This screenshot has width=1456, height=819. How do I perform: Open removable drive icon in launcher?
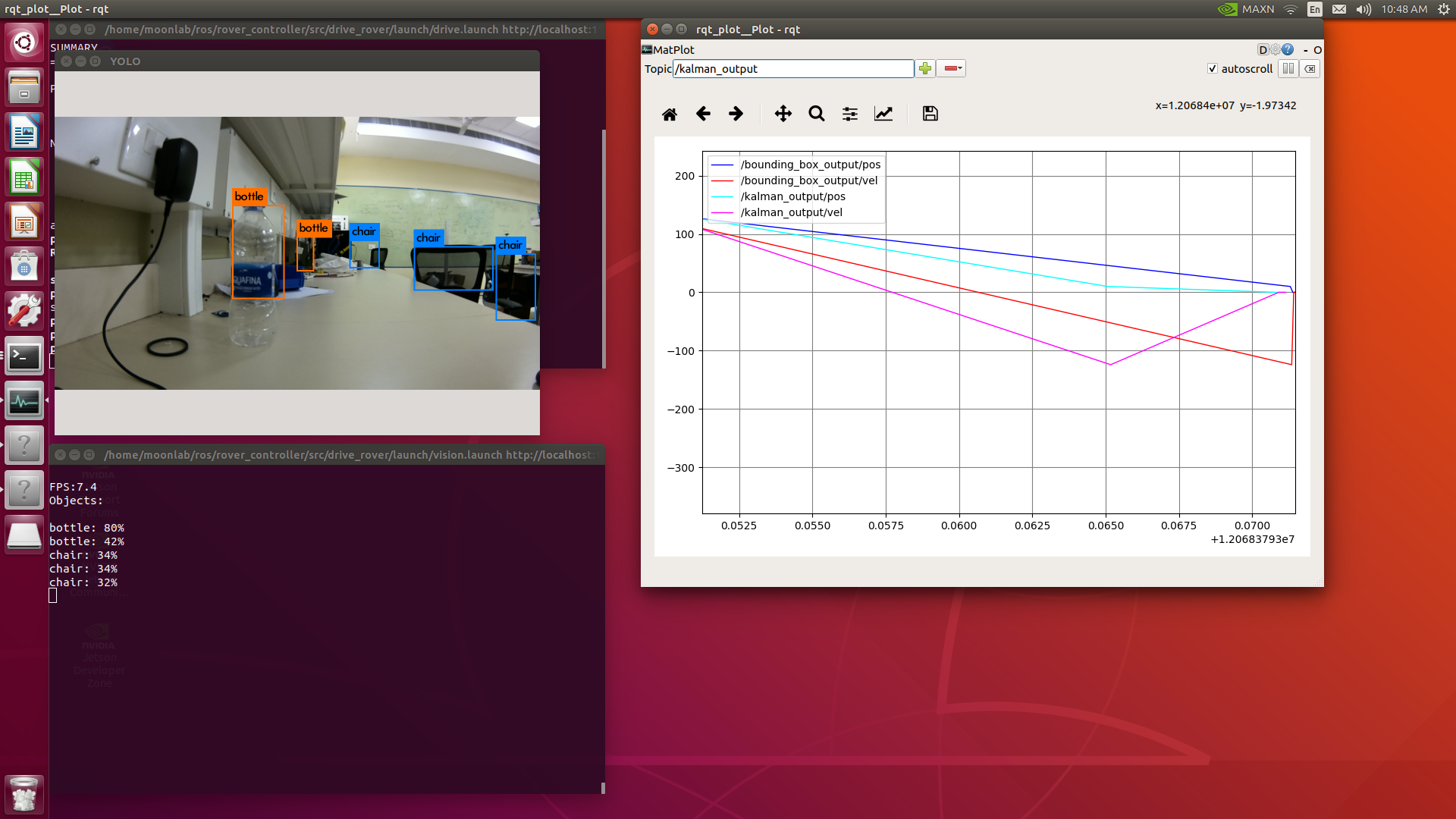(x=24, y=535)
